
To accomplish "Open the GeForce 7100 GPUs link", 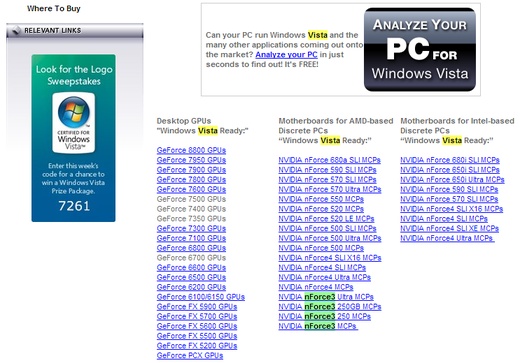I will point(191,238).
